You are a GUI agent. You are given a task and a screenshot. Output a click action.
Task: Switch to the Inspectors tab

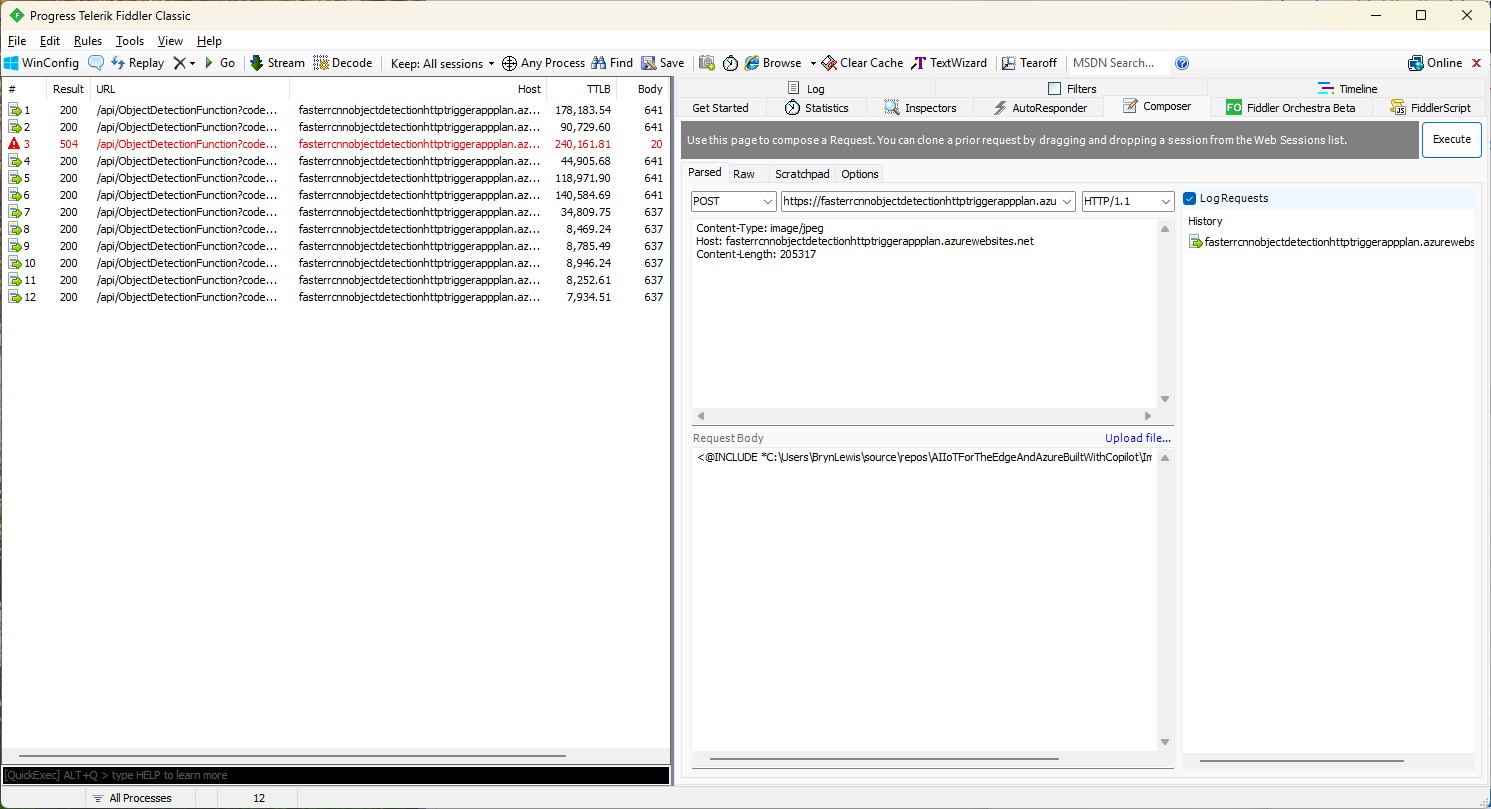(x=920, y=108)
